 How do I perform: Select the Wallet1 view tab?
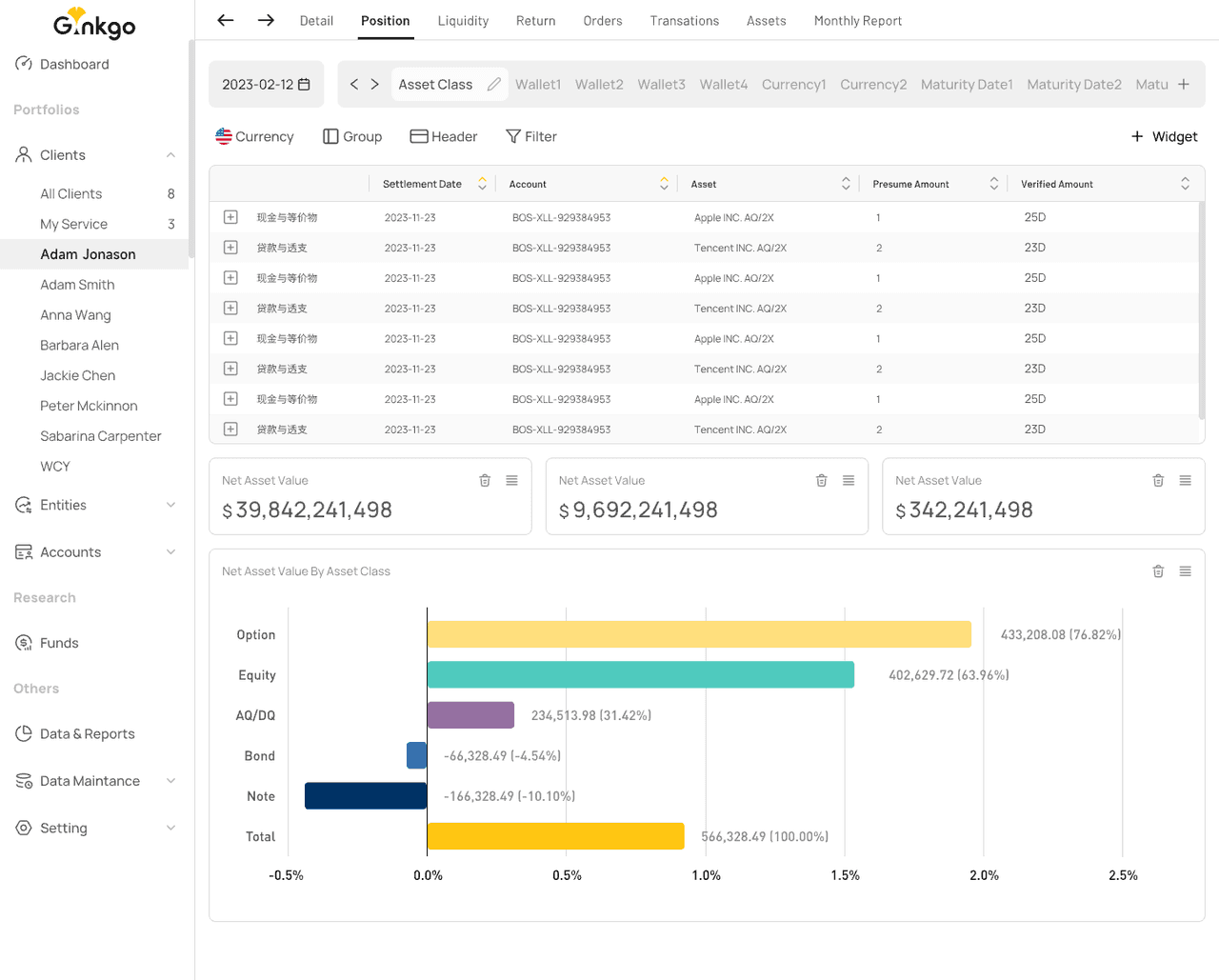(x=538, y=84)
